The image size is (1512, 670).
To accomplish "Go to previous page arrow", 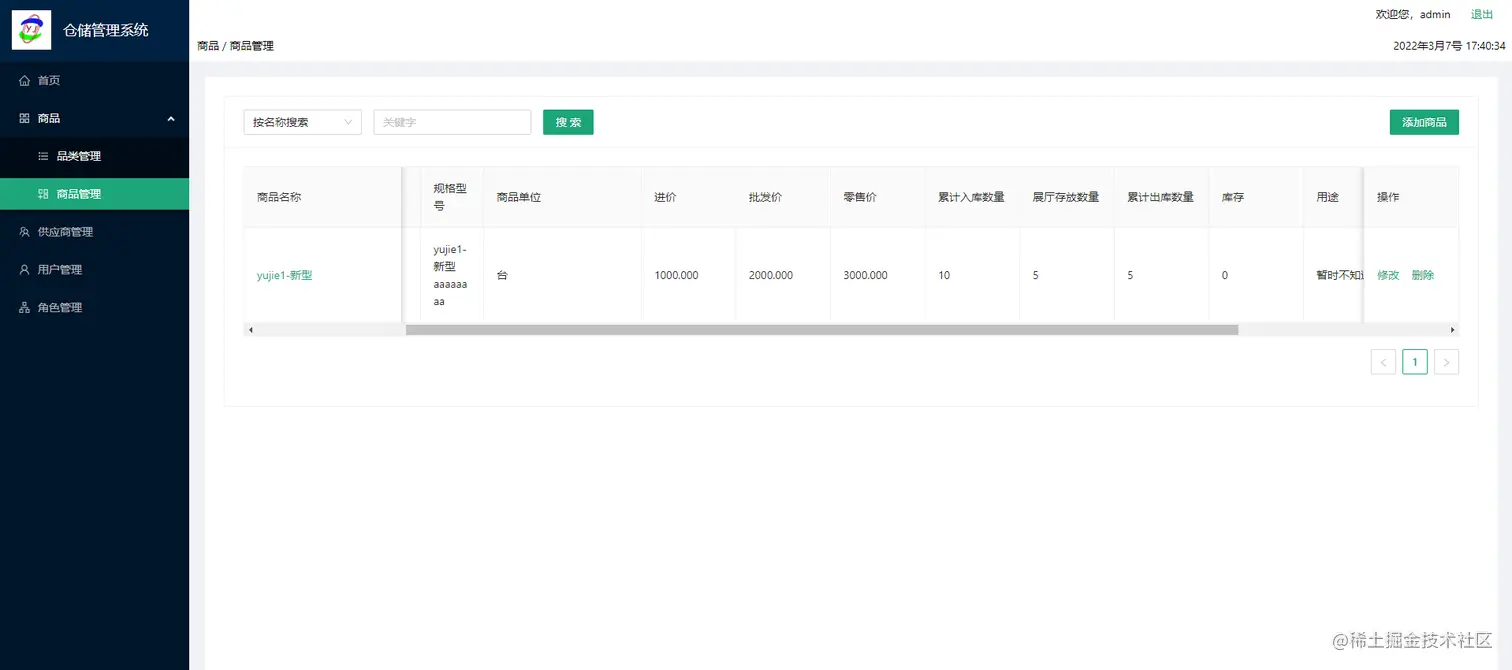I will point(1383,362).
